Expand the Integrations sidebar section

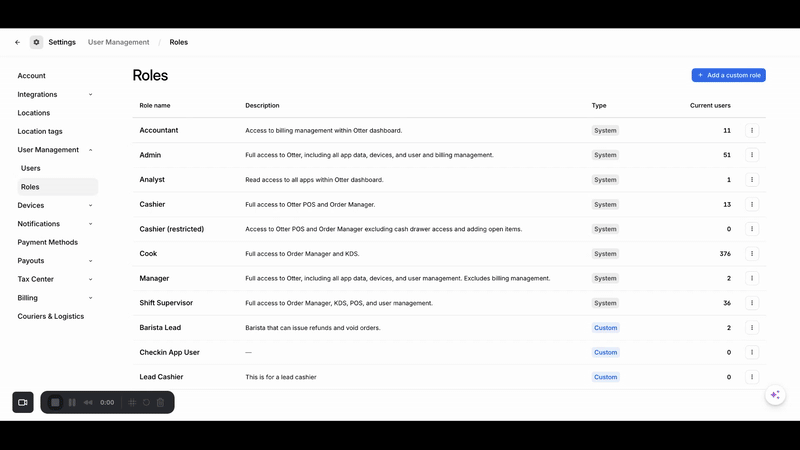(90, 94)
